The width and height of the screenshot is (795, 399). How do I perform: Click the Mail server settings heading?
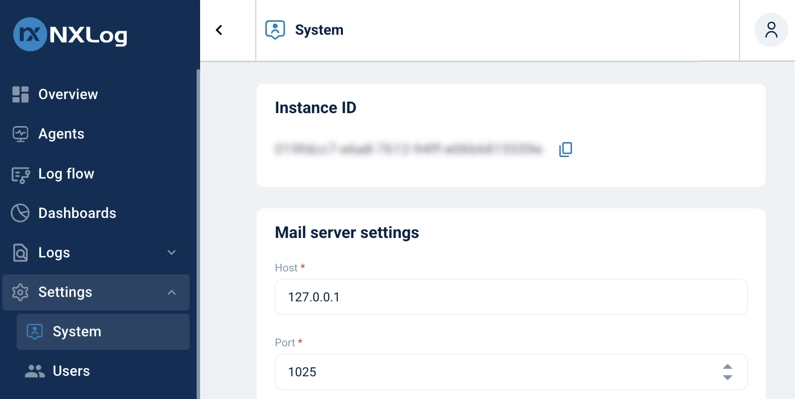click(x=347, y=233)
